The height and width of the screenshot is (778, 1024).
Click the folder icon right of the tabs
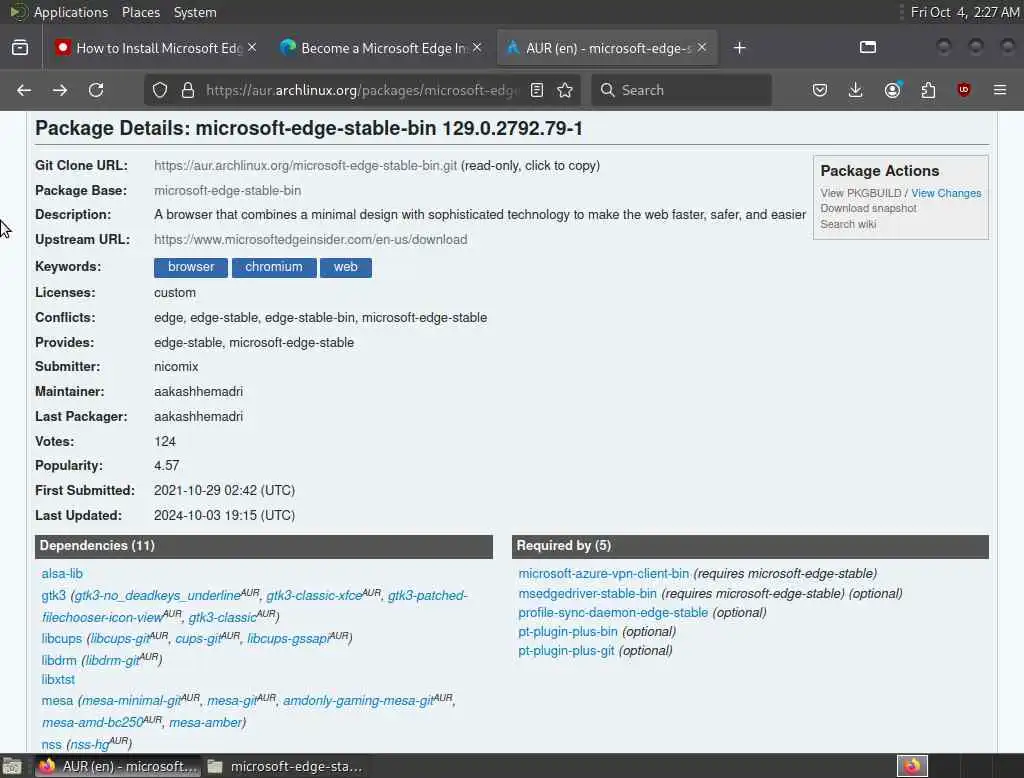(x=868, y=47)
